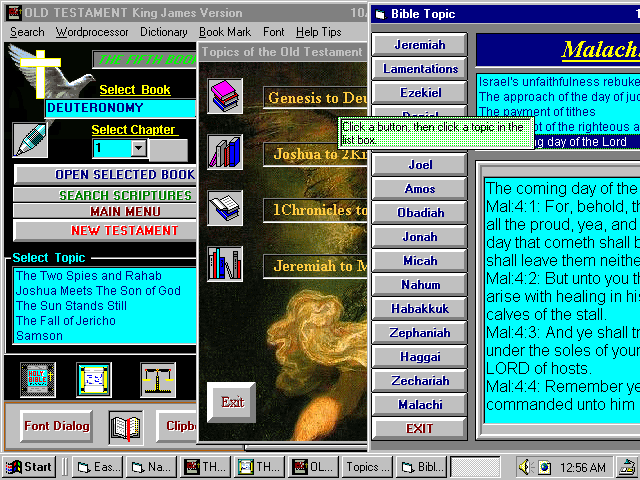The image size is (640, 480).
Task: Click the Joshua to 2Kings topic button
Action: tap(315, 154)
